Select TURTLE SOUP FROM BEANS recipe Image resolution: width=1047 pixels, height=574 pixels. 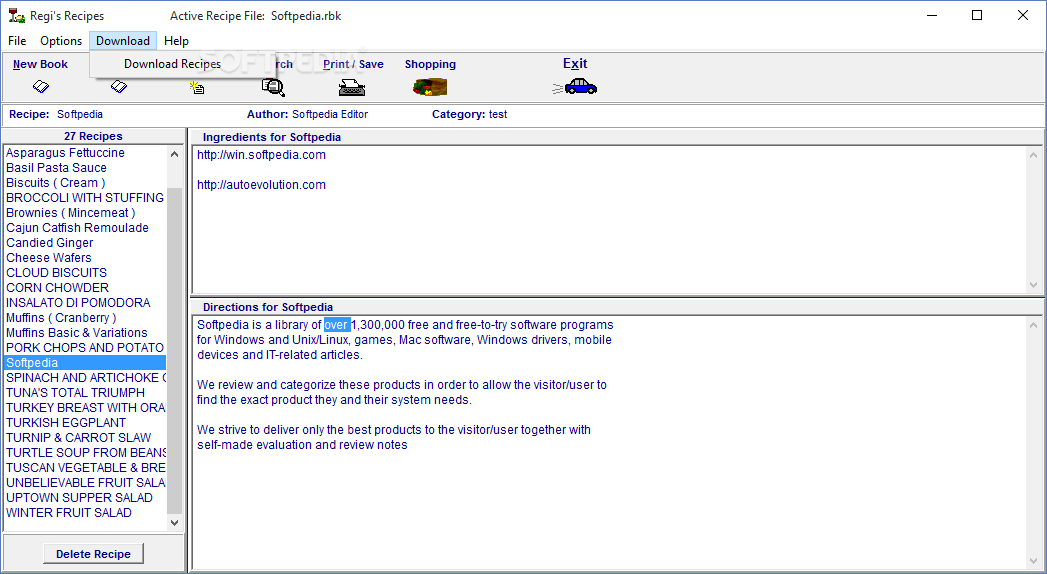85,453
